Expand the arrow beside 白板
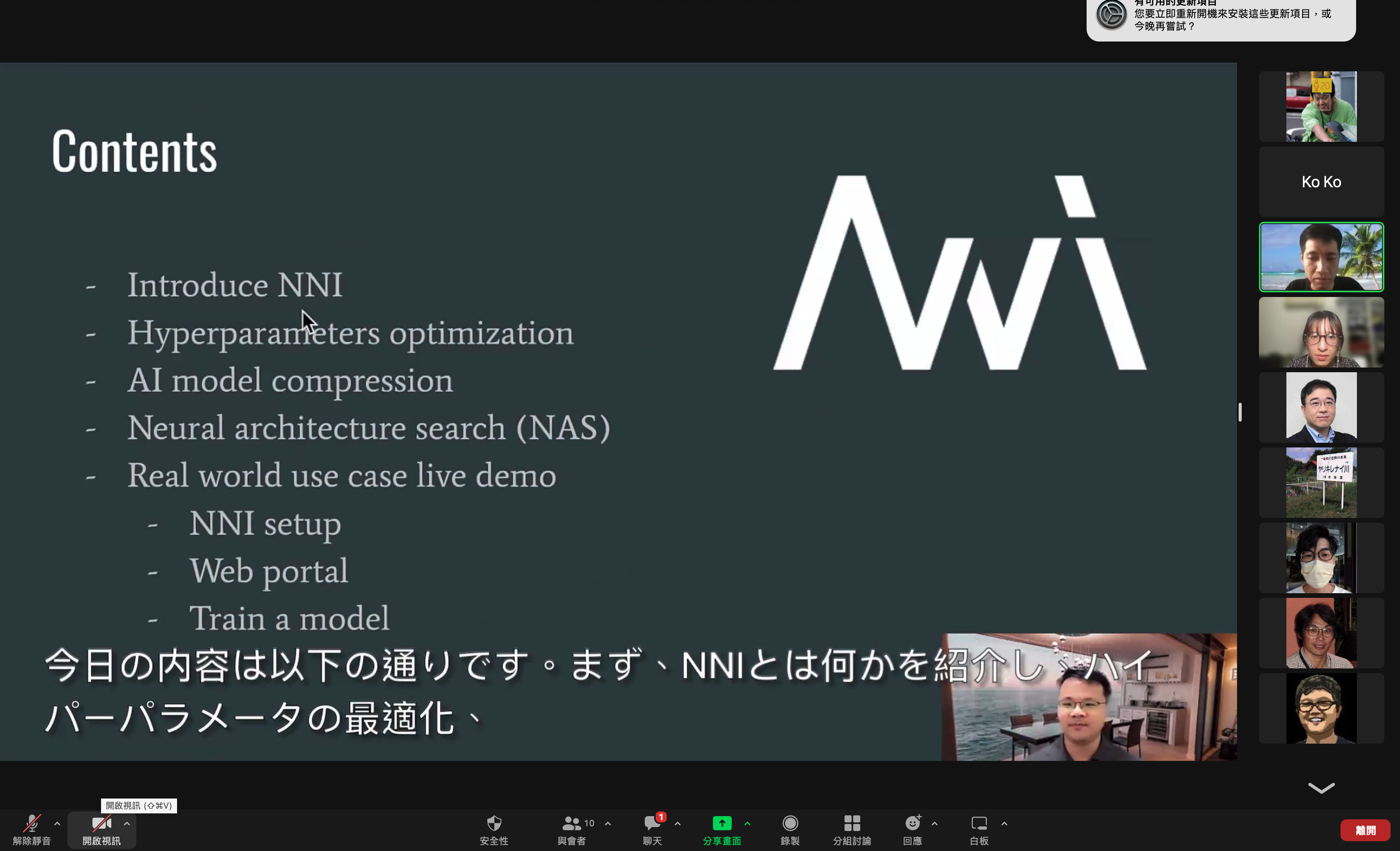 pyautogui.click(x=1004, y=823)
